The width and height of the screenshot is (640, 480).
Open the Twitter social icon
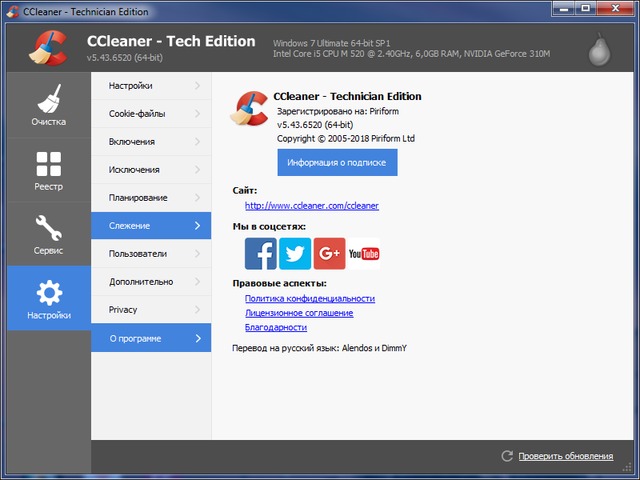click(x=295, y=254)
